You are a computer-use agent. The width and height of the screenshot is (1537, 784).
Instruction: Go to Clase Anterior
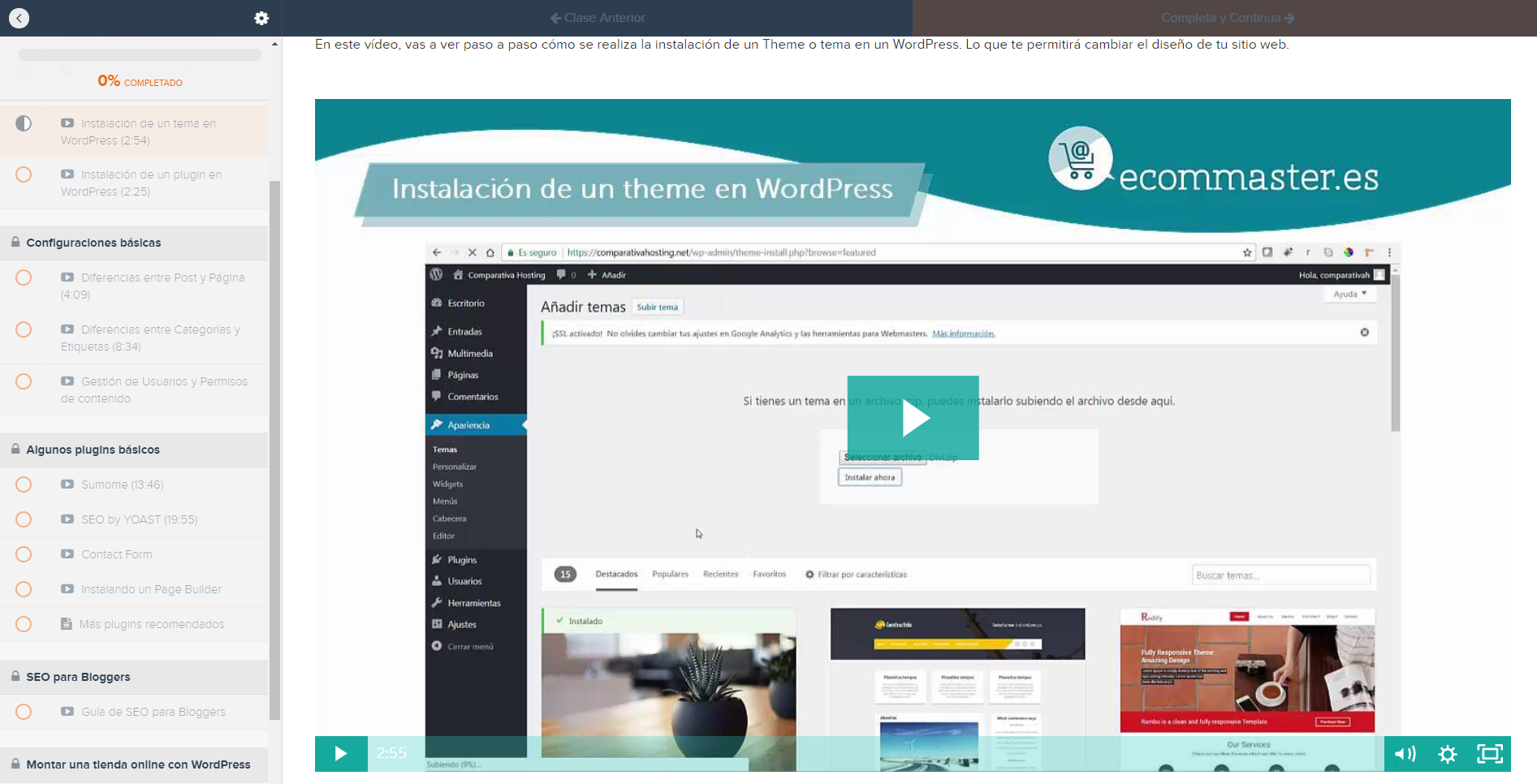tap(598, 18)
